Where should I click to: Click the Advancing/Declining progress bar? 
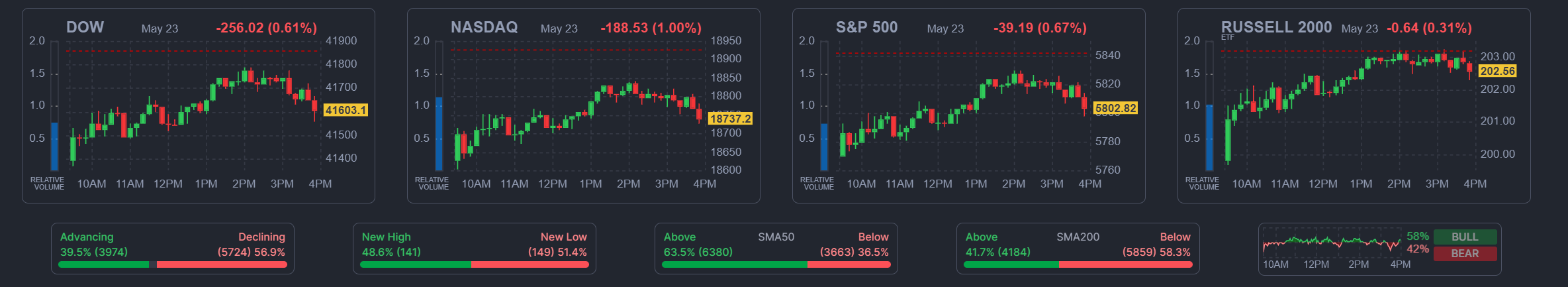[x=173, y=264]
